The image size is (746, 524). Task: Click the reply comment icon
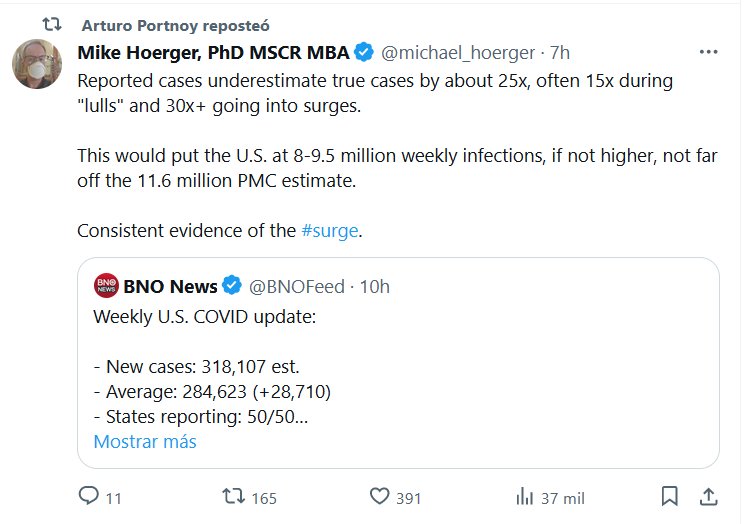click(89, 497)
